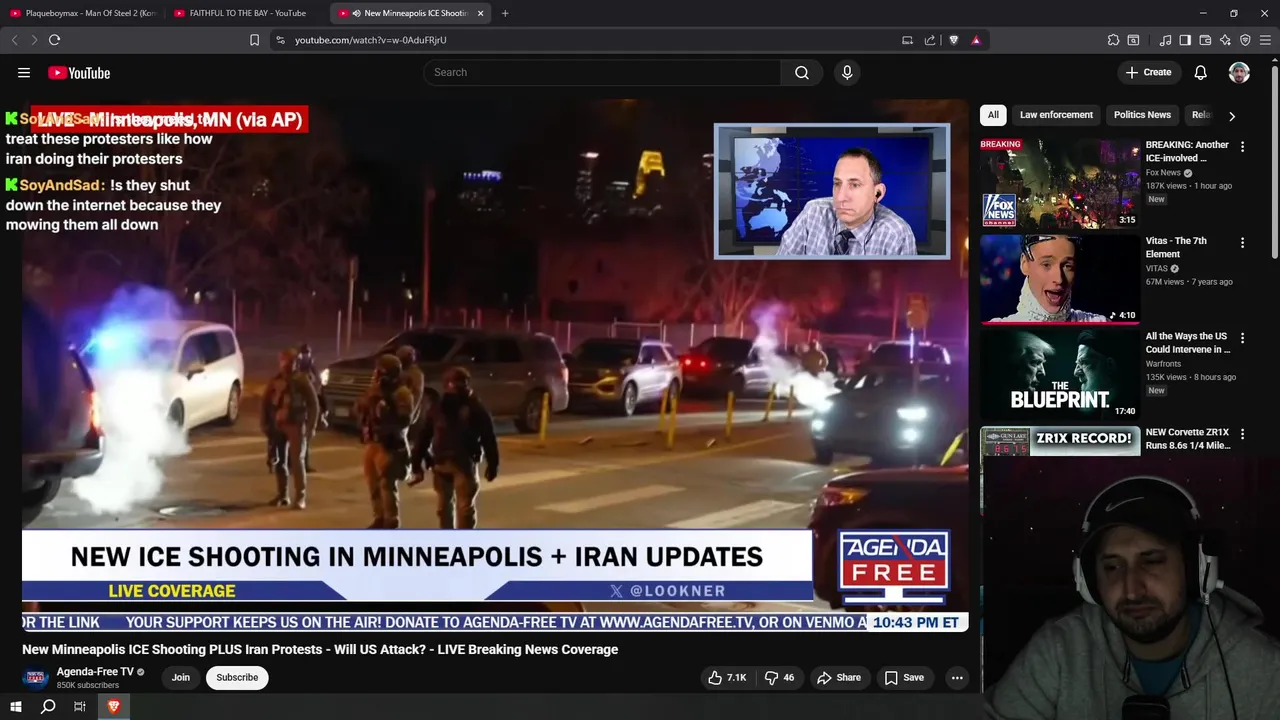Click the video title text
Screen dimensions: 1280x720
click(320, 650)
